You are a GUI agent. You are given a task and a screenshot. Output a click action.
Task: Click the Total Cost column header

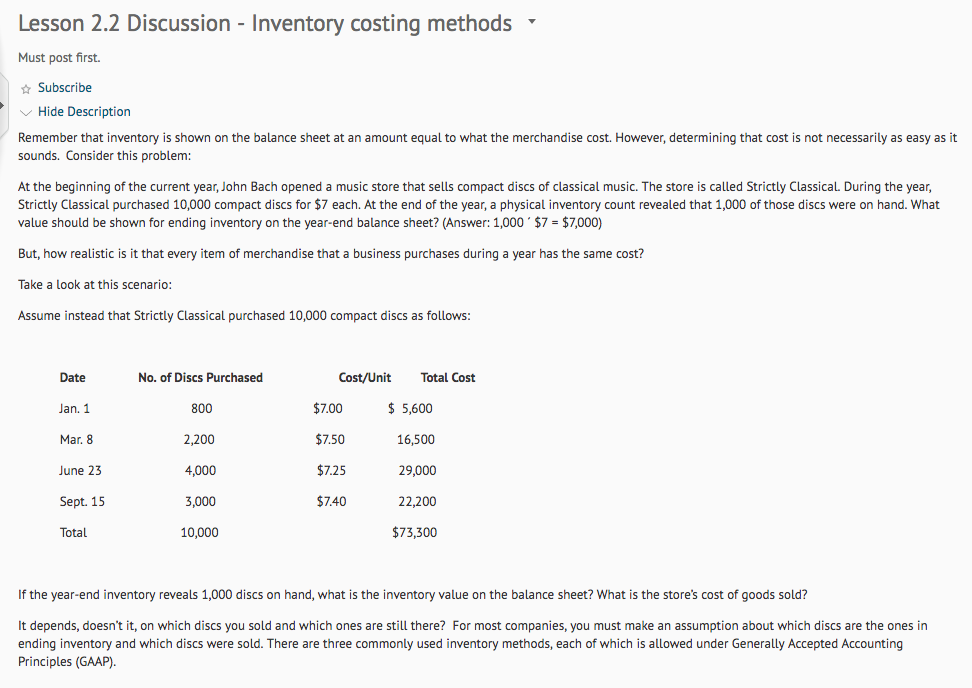(x=447, y=377)
